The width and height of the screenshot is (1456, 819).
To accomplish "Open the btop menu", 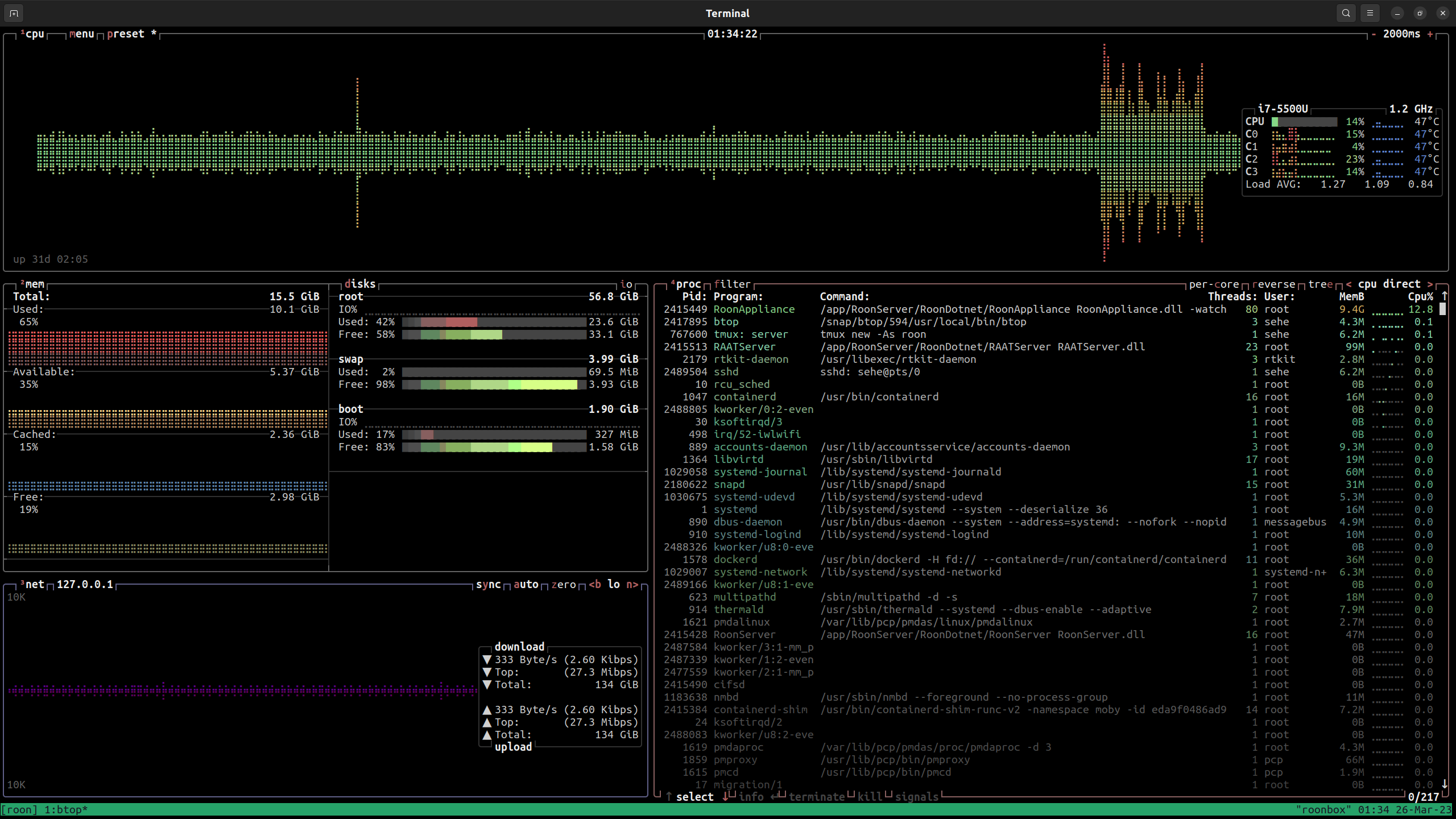I will (82, 34).
